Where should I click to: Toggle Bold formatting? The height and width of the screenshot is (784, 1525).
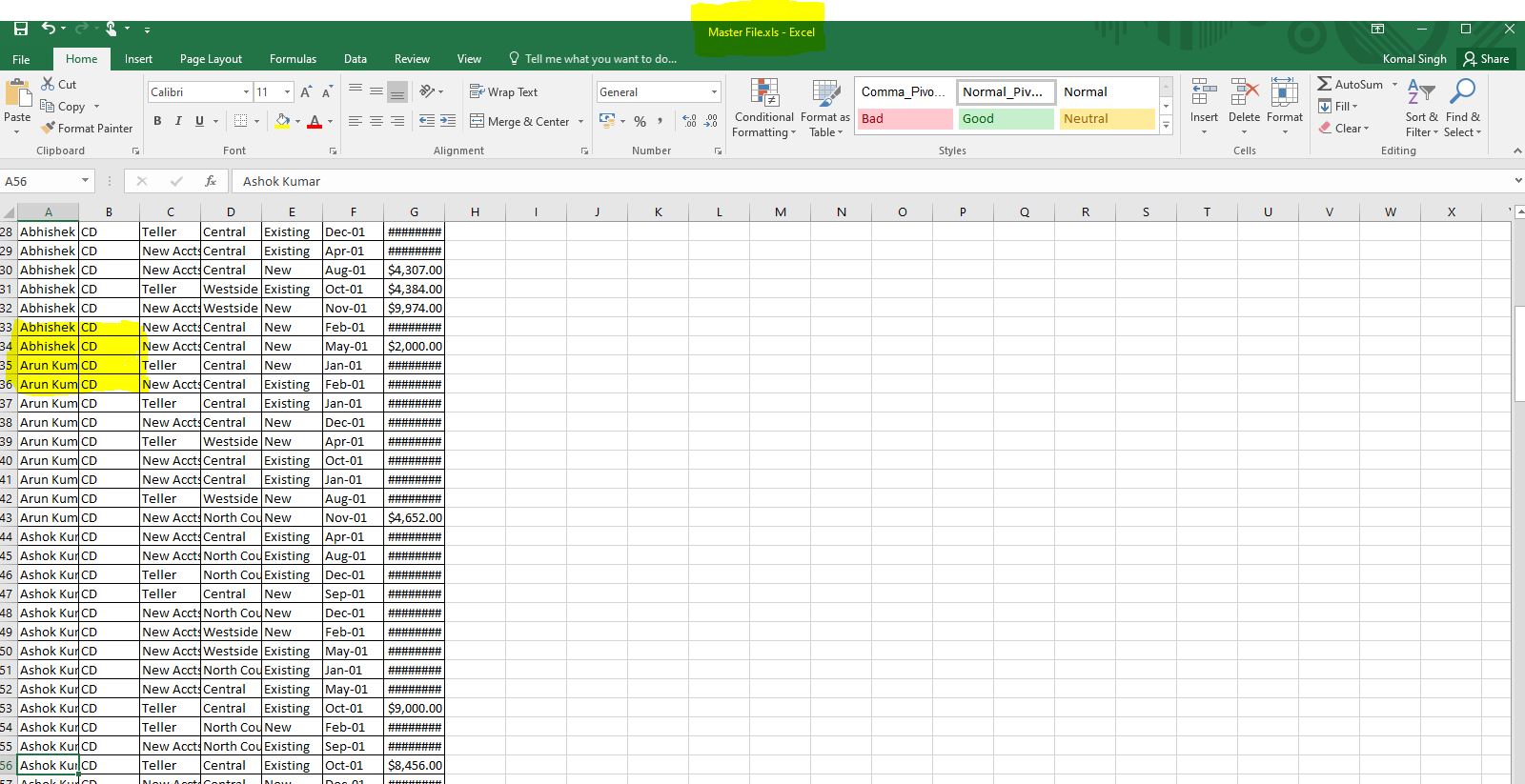(157, 121)
